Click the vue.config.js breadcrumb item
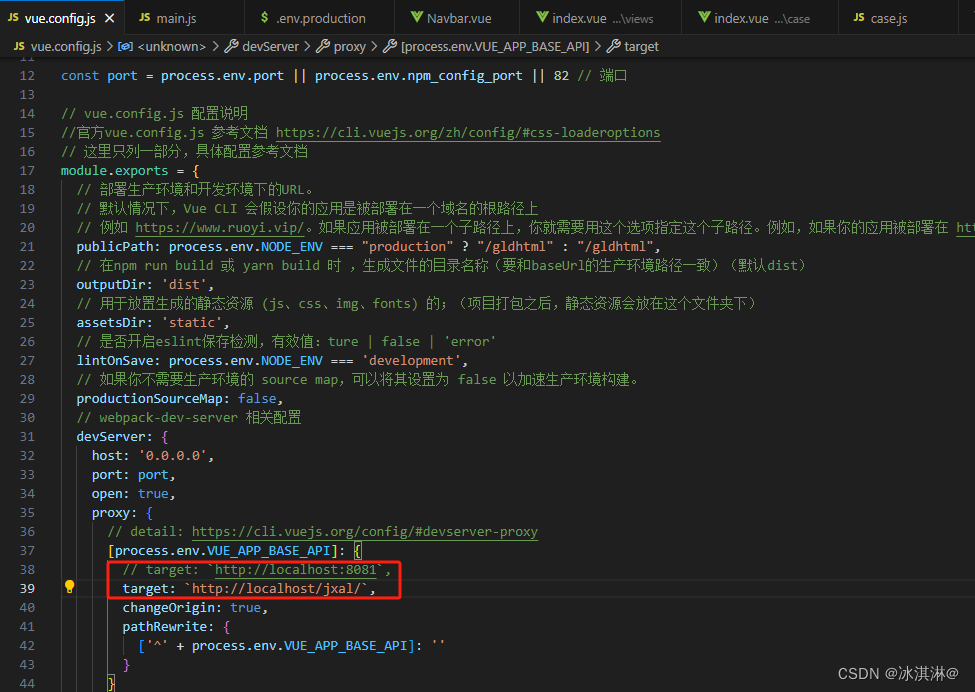Image resolution: width=975 pixels, height=692 pixels. pyautogui.click(x=66, y=47)
